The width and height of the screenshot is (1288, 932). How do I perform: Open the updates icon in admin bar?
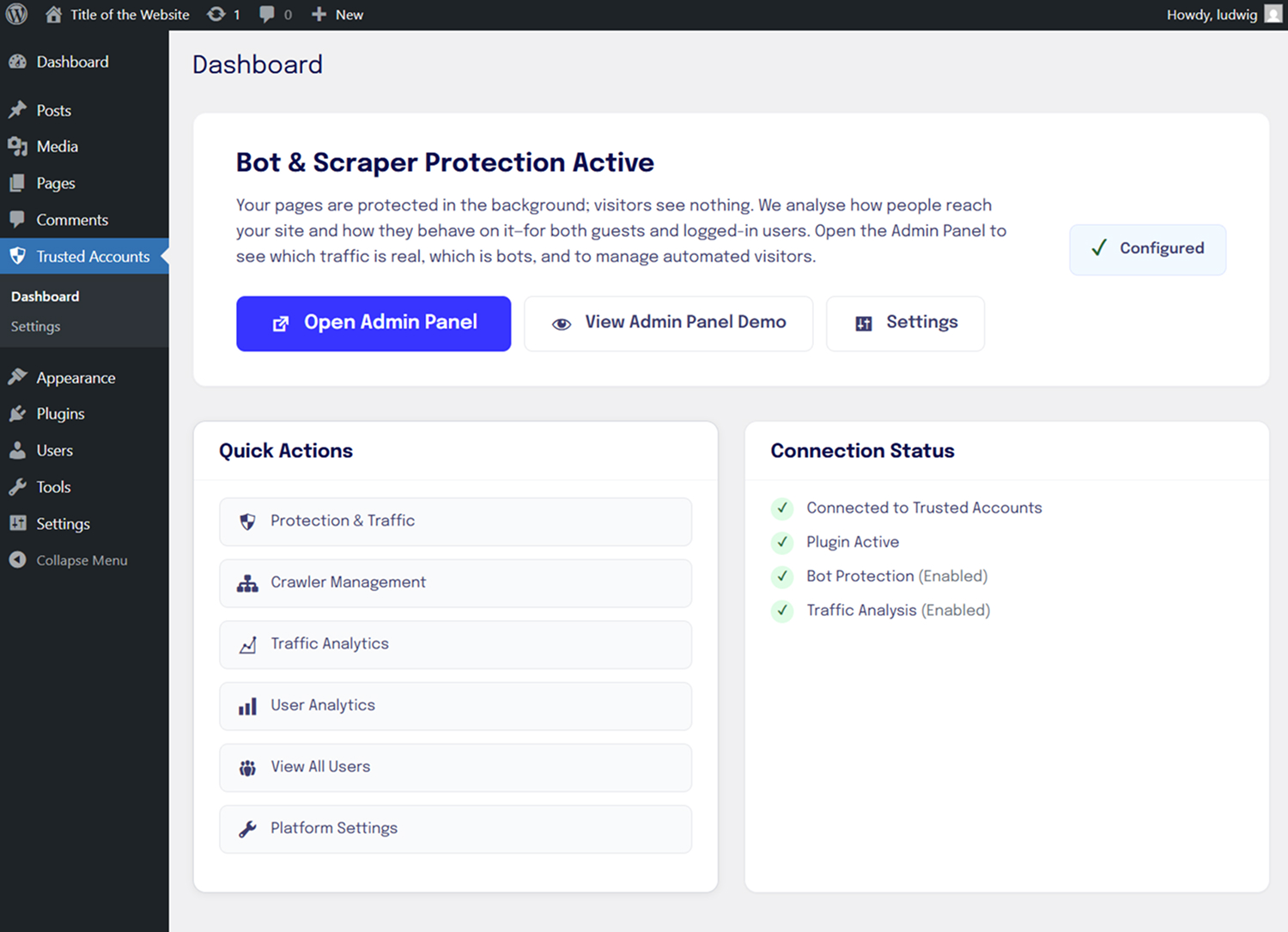click(x=216, y=15)
